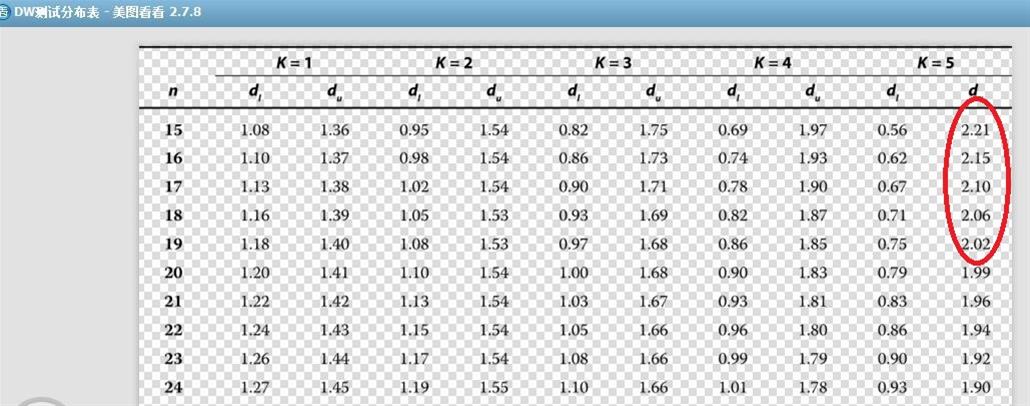The width and height of the screenshot is (1030, 406).
Task: Click 2.21 in row 15 under K = 5
Action: 975,130
